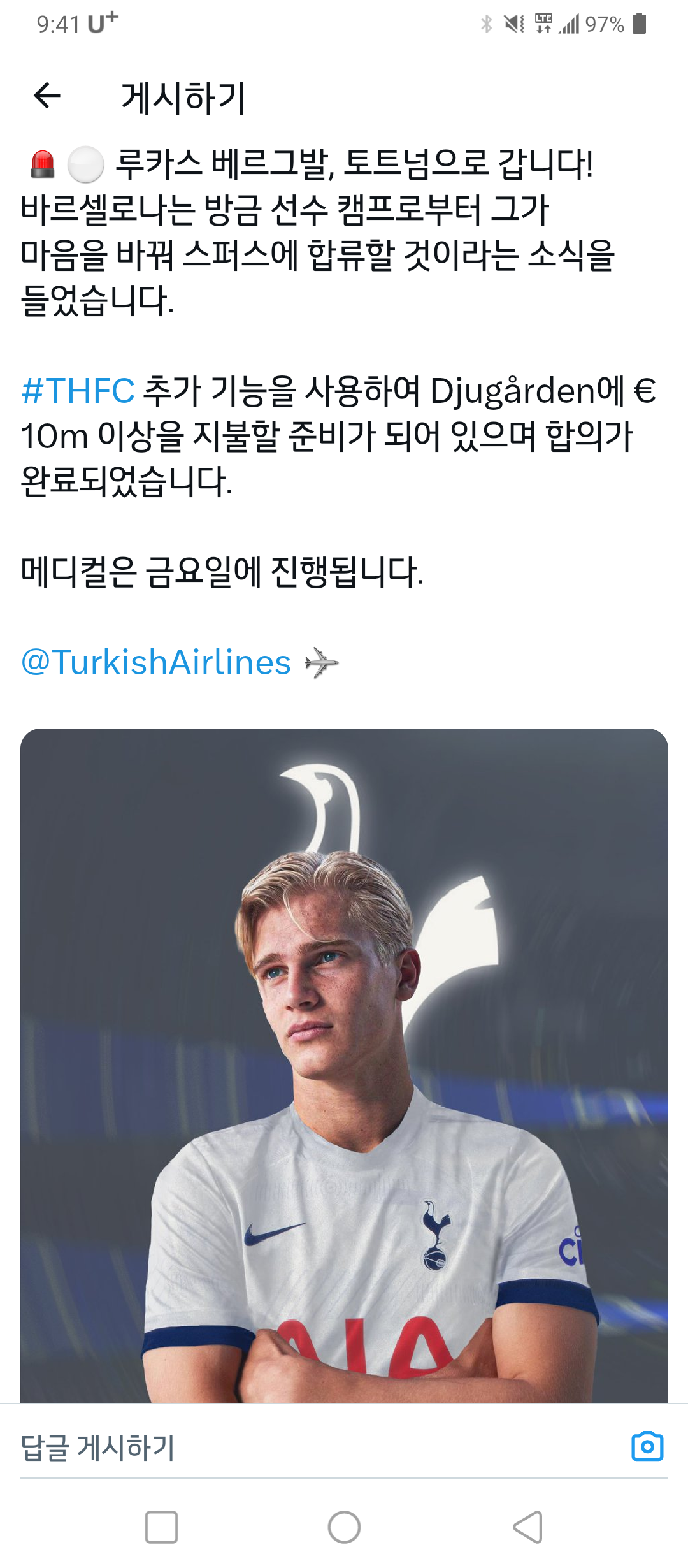Tap the Android home circle button
This screenshot has height=1568, width=688.
tap(344, 1527)
